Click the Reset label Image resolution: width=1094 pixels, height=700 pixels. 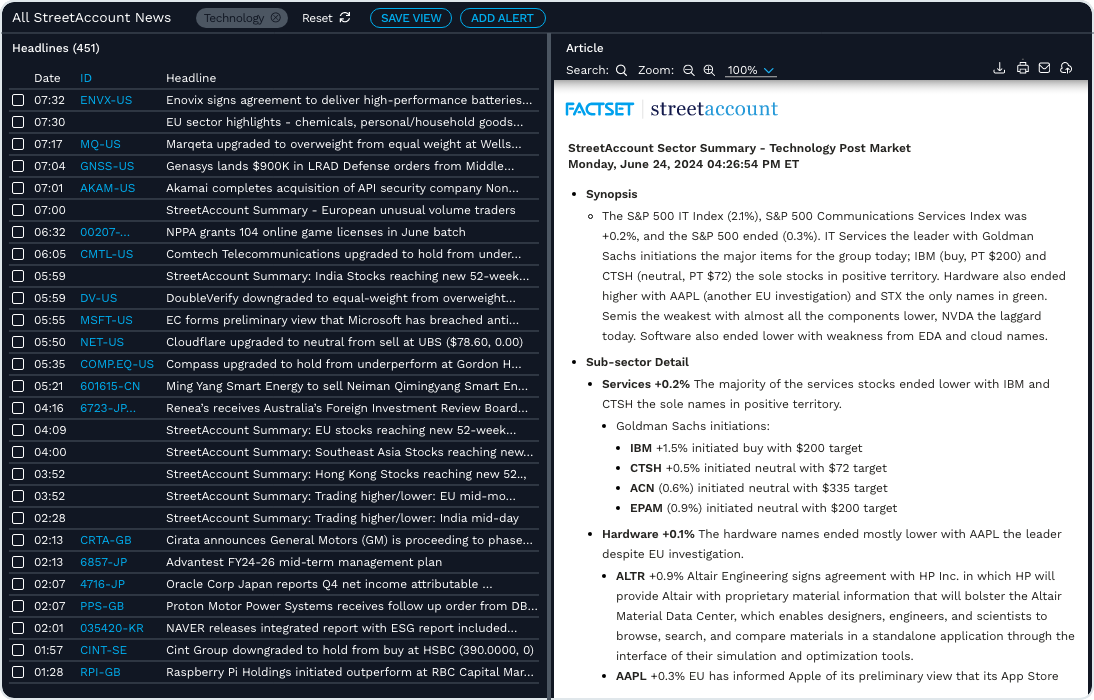point(317,18)
